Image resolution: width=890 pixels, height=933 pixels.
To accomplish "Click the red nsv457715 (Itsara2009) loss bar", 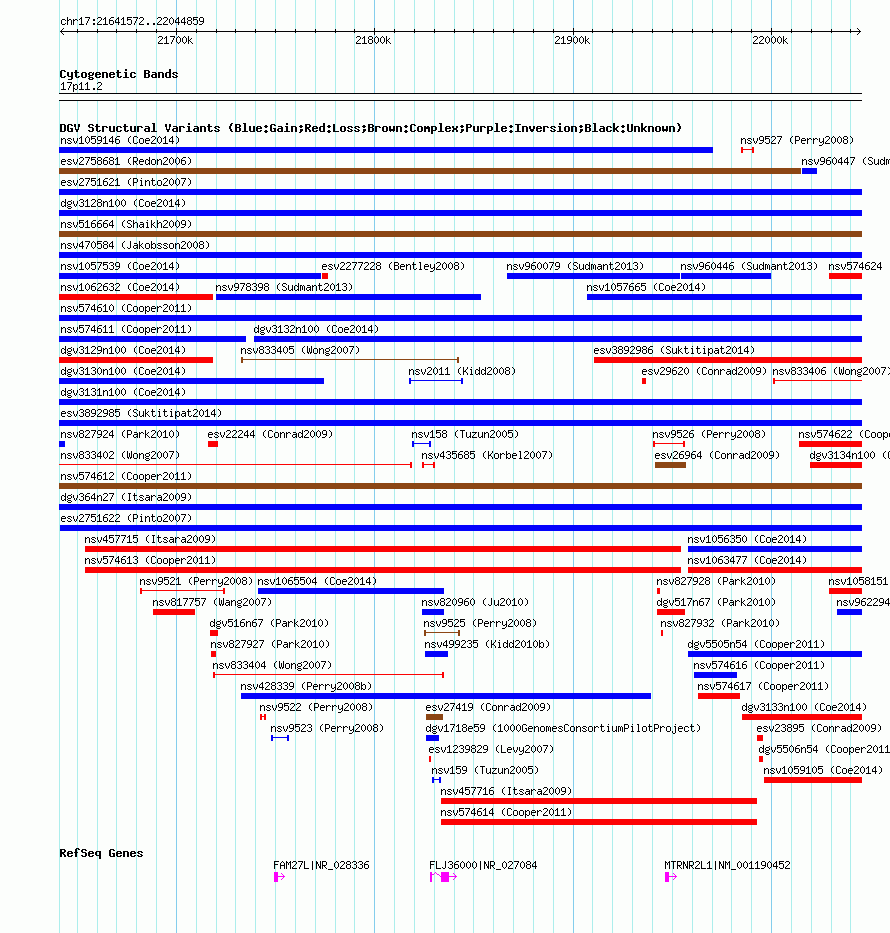I will pos(383,549).
